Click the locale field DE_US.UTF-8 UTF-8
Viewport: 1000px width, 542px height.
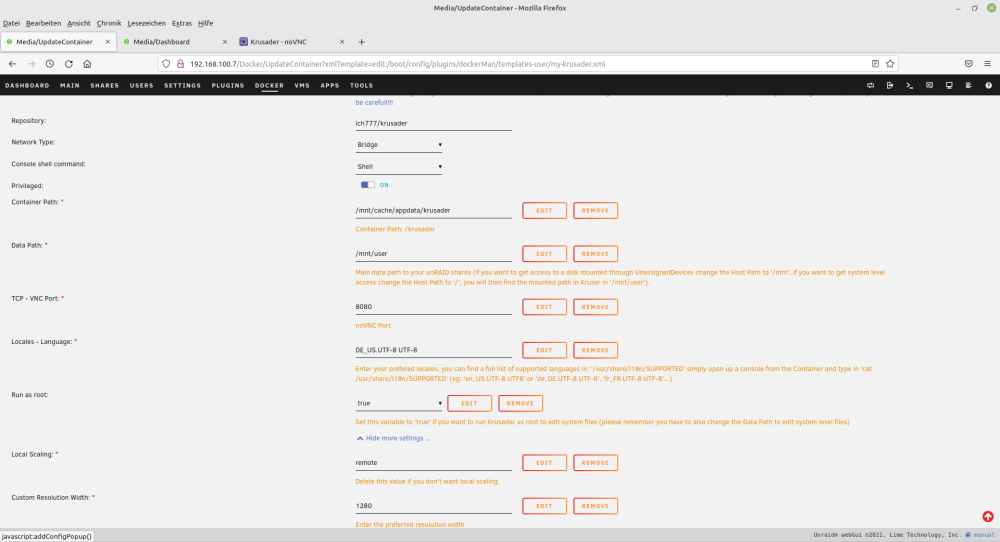[433, 350]
